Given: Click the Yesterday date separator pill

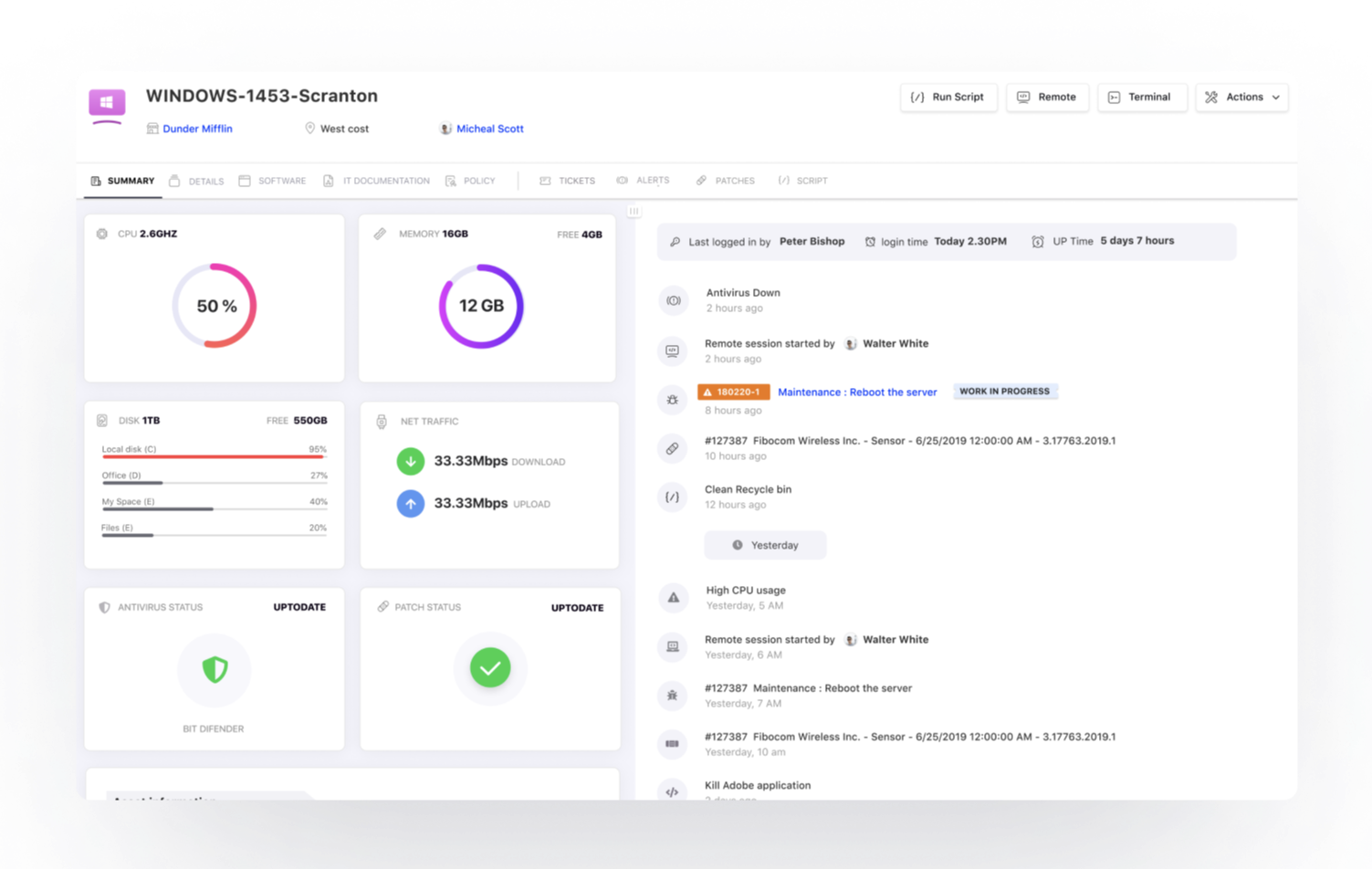Looking at the screenshot, I should point(765,545).
